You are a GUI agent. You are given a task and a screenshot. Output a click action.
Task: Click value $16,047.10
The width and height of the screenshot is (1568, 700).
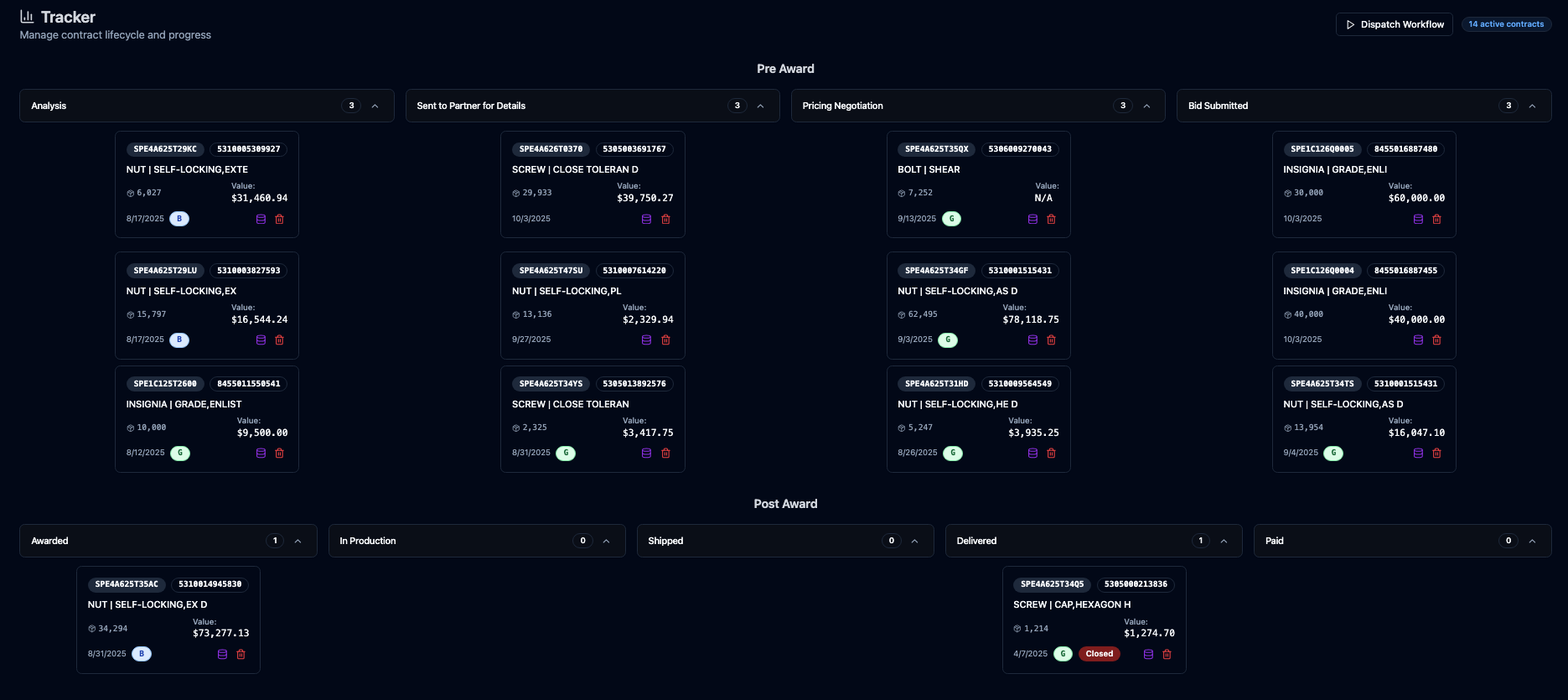(1416, 433)
